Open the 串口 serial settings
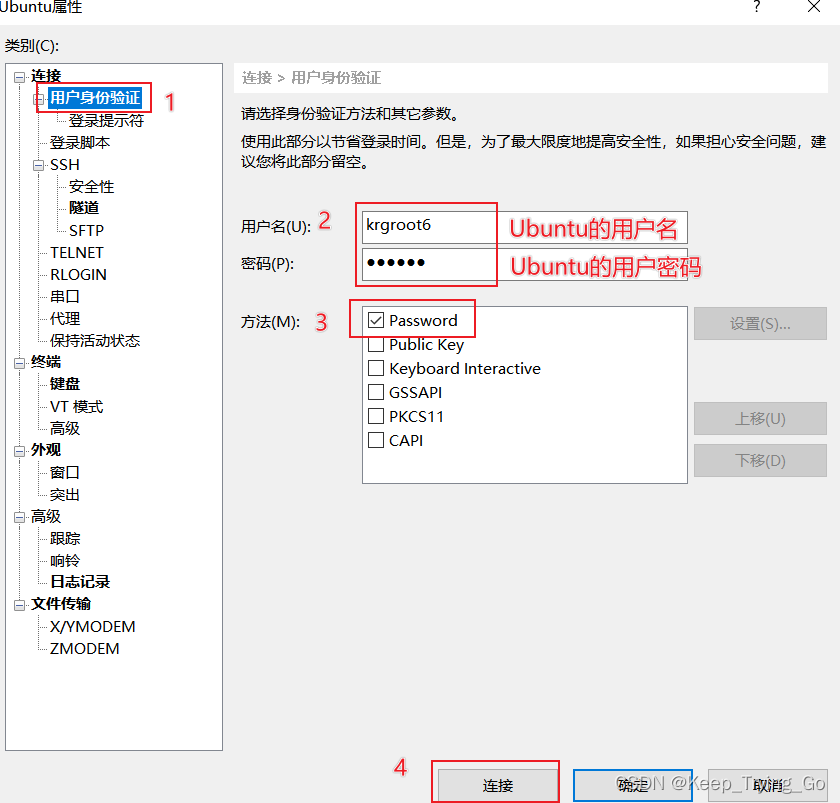The width and height of the screenshot is (840, 803). coord(64,296)
